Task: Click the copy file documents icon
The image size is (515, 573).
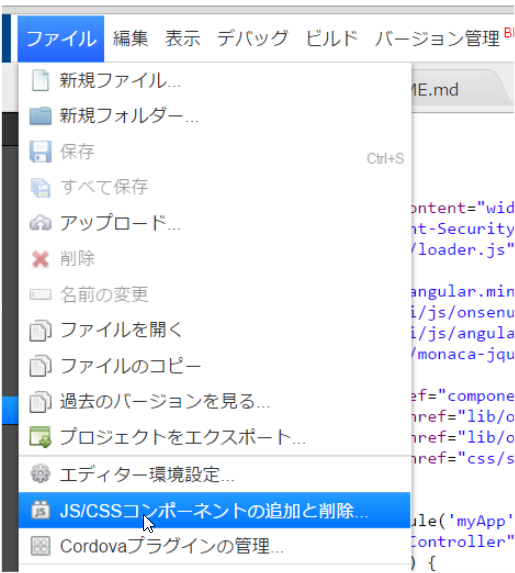Action: point(40,366)
